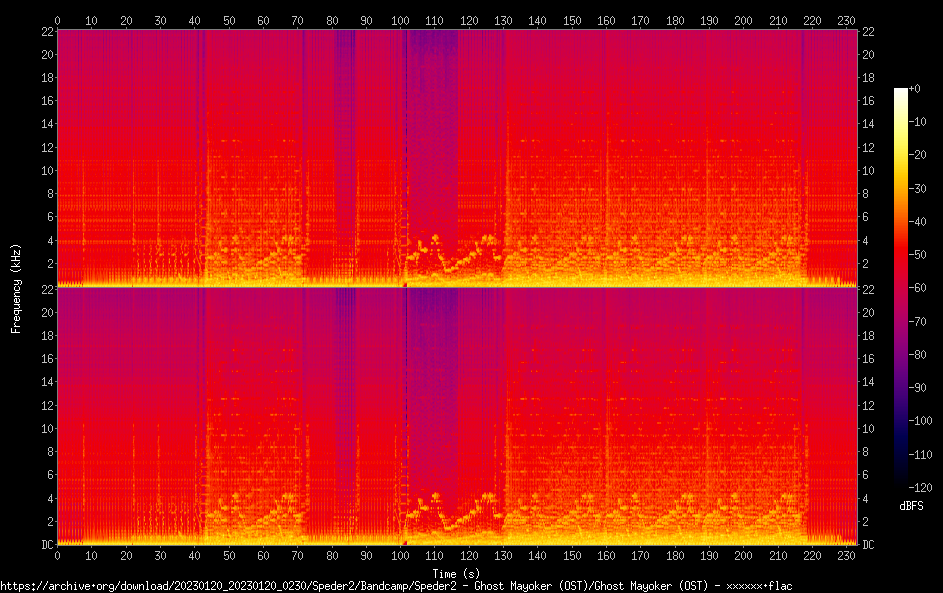Click the +0 label on the color scale
The width and height of the screenshot is (943, 593).
pos(914,89)
